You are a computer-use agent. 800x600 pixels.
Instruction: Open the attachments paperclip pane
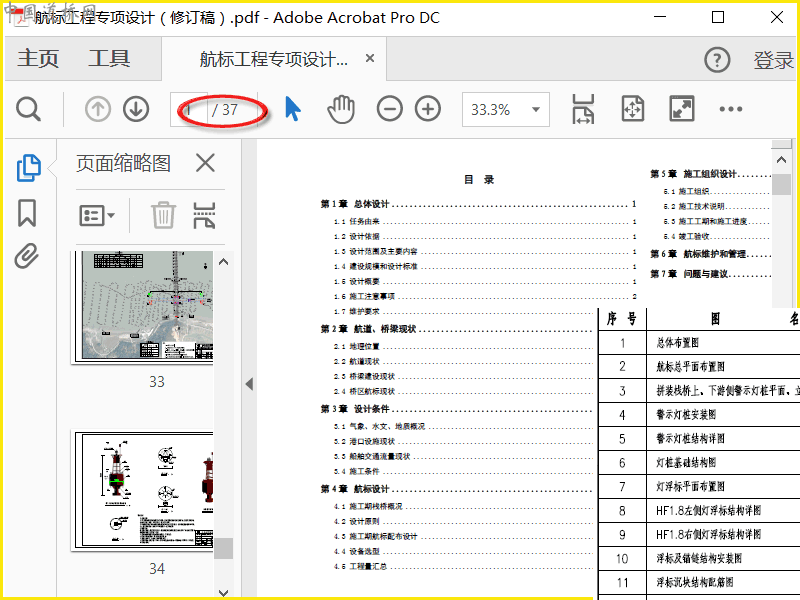[x=27, y=256]
